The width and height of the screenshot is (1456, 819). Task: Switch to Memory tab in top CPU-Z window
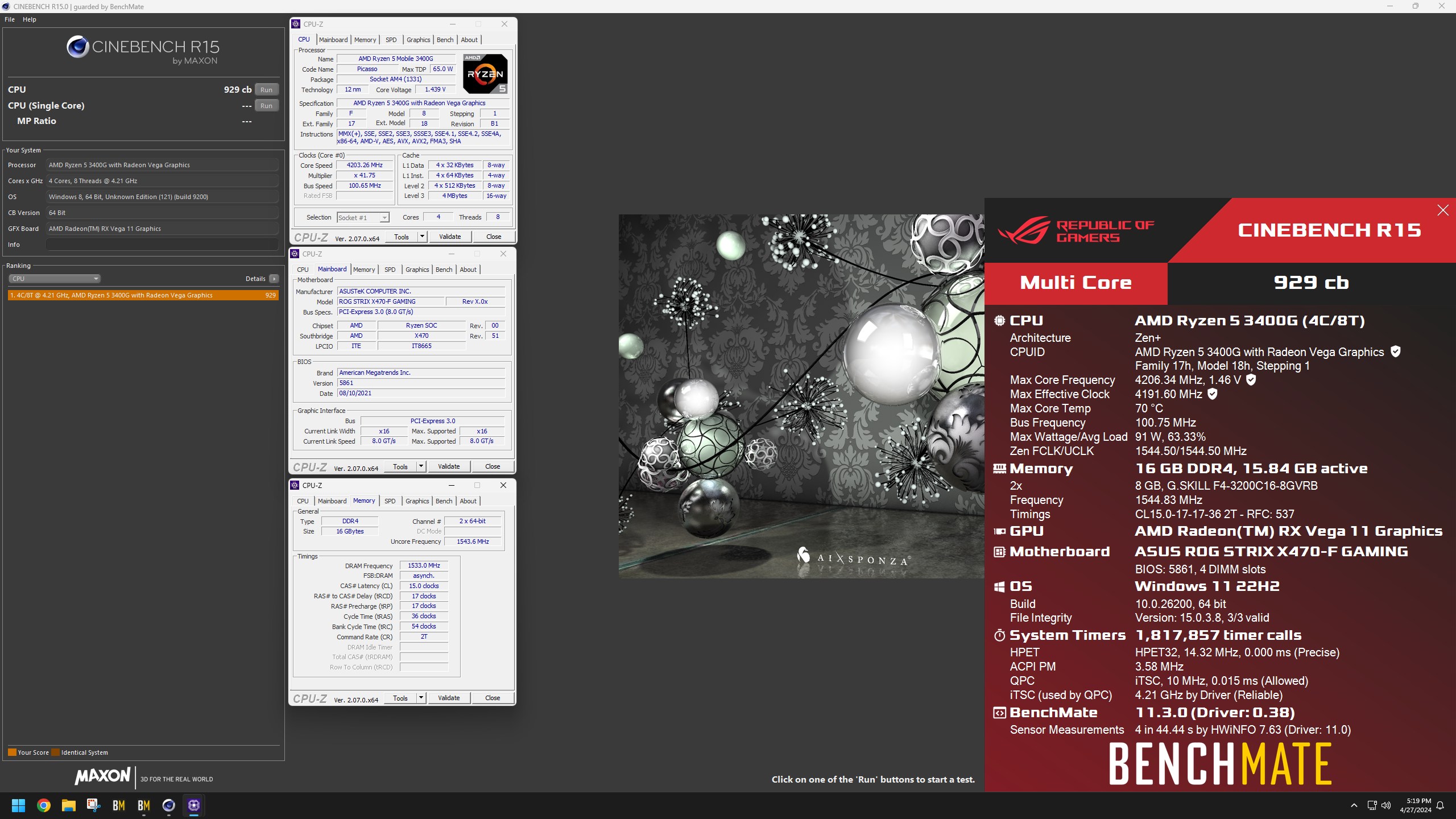coord(365,40)
